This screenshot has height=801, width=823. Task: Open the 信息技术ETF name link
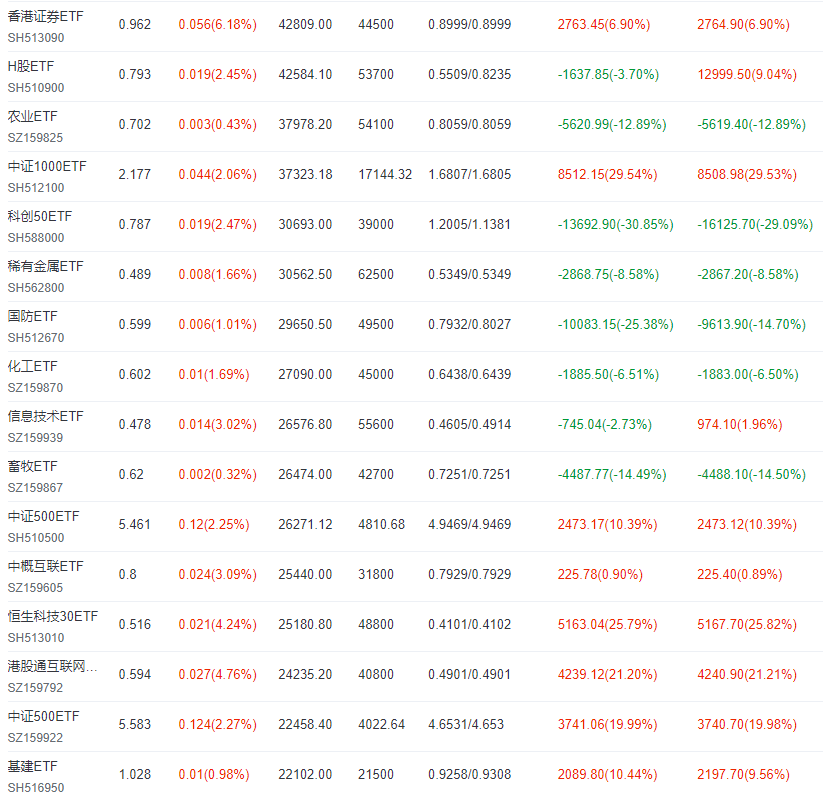click(x=45, y=416)
